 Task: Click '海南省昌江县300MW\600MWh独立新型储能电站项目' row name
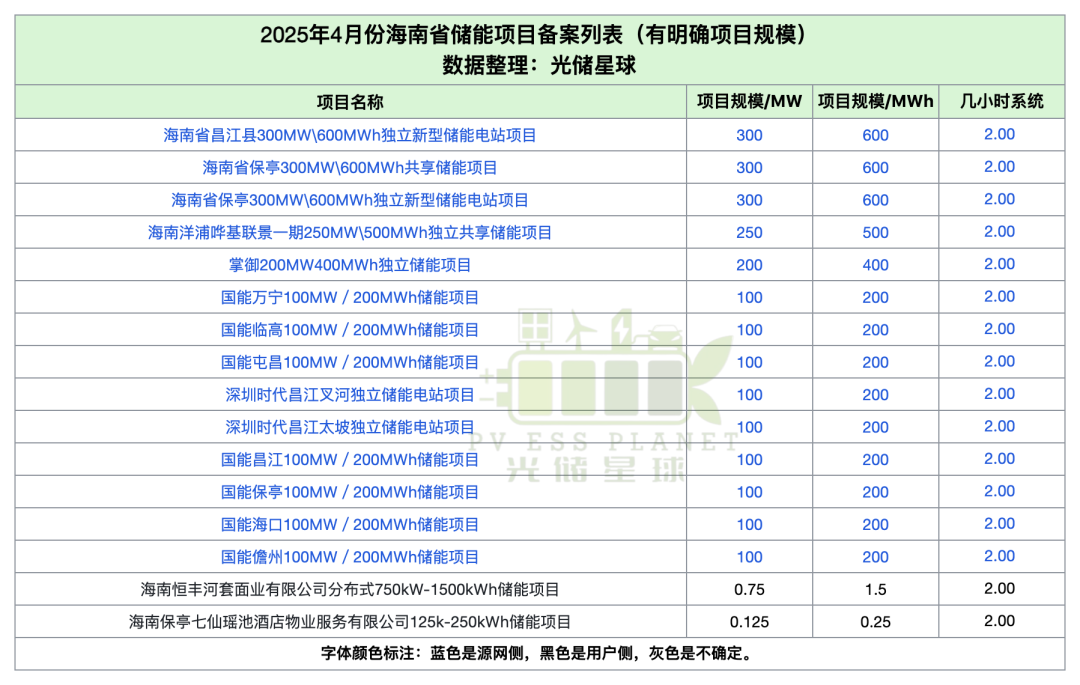tap(350, 135)
